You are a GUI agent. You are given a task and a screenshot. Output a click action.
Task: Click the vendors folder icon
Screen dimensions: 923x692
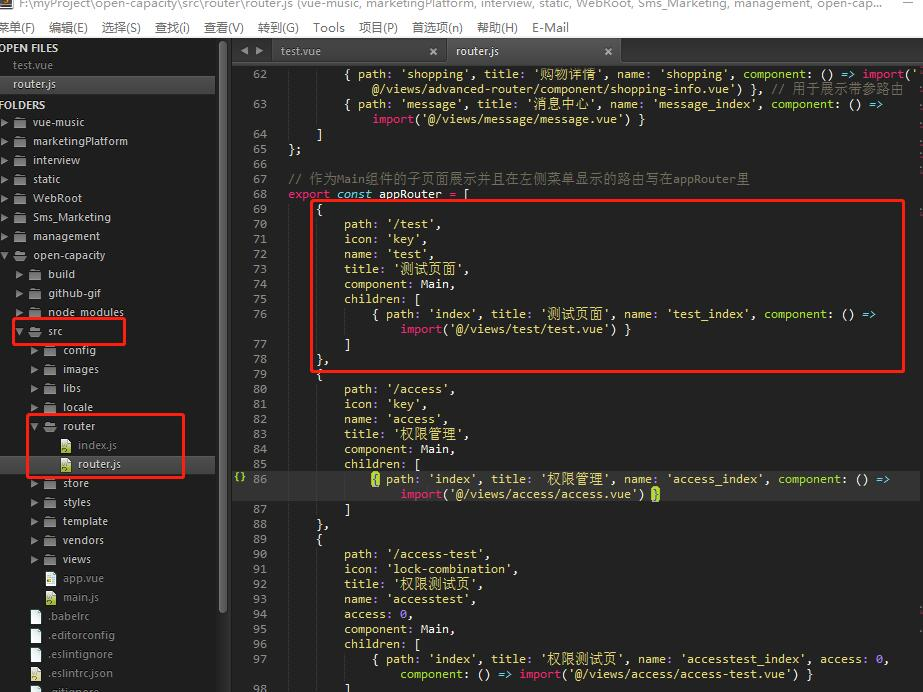click(x=50, y=540)
